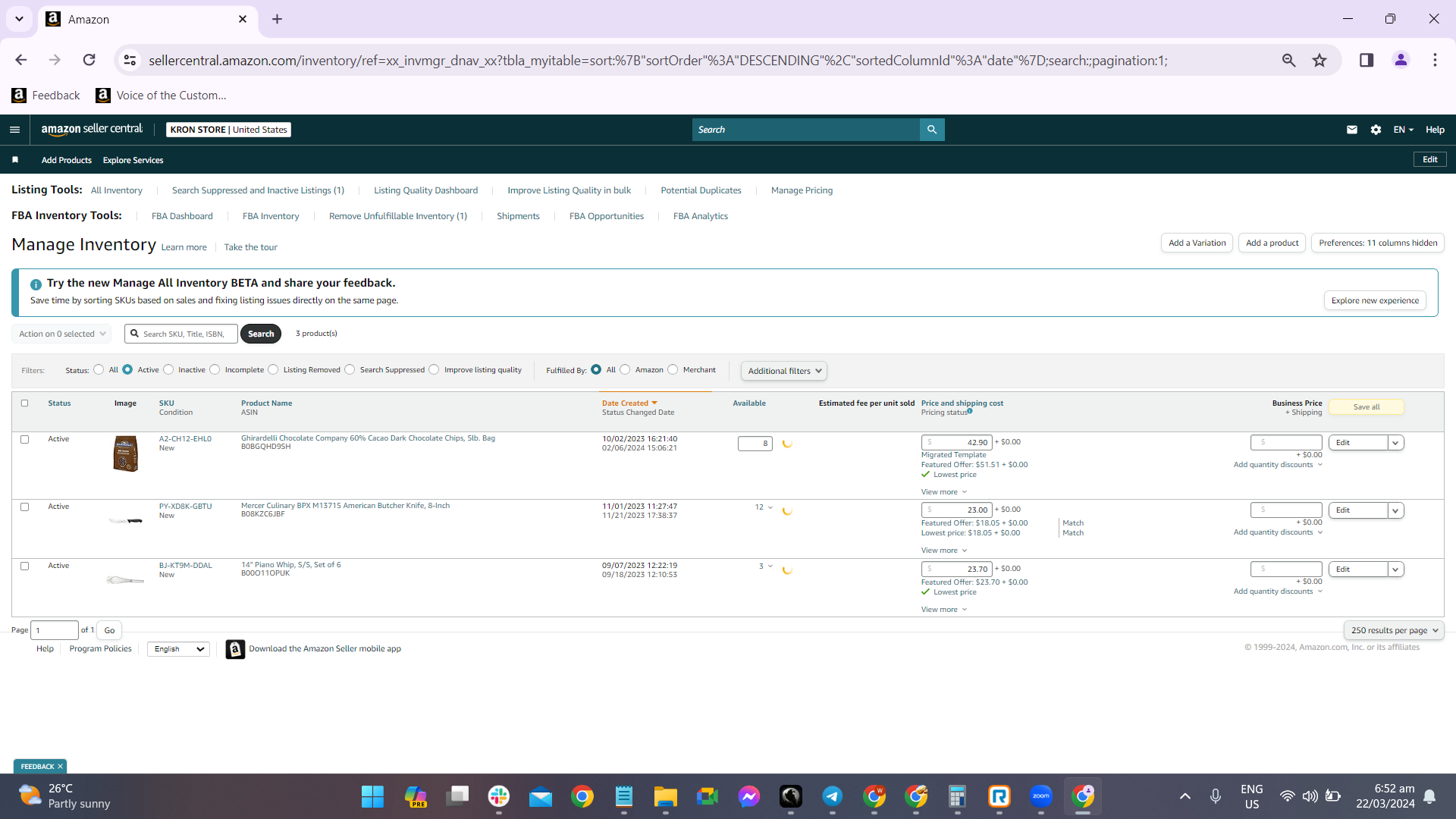Viewport: 1456px width, 819px height.
Task: Click the Search SKU, Title, ISBN field
Action: coord(181,334)
